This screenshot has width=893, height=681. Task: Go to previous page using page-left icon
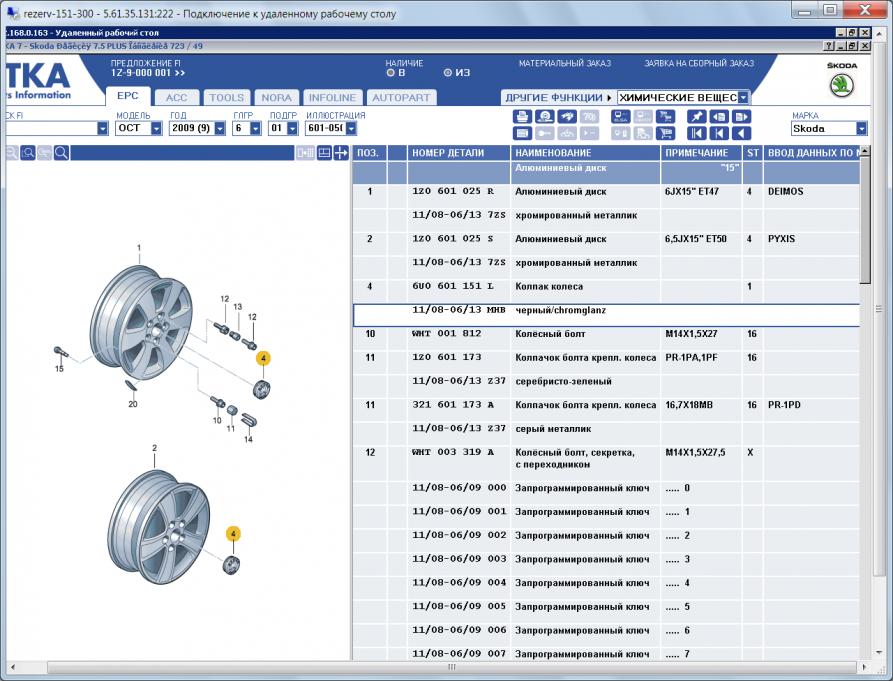click(x=719, y=117)
